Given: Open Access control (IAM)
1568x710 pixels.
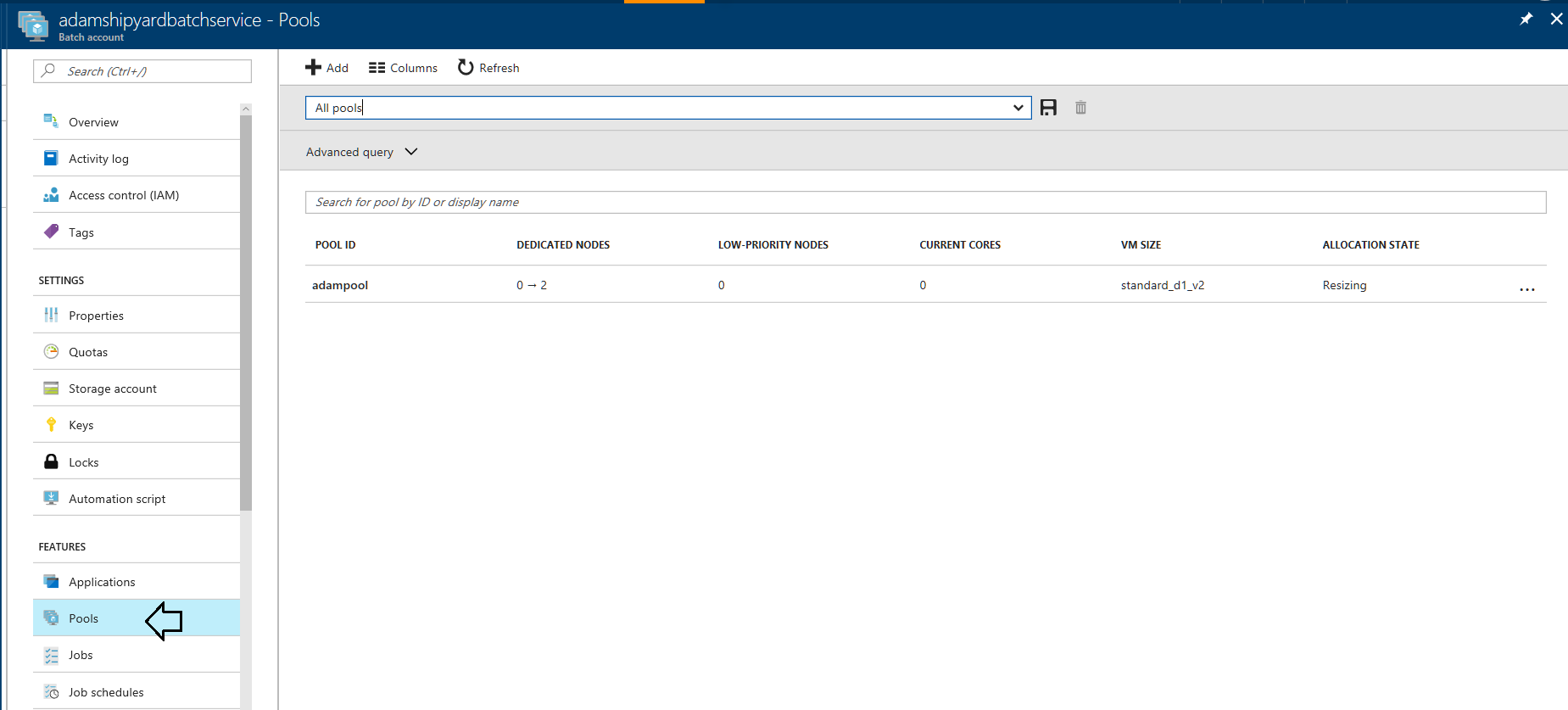Looking at the screenshot, I should (x=137, y=195).
